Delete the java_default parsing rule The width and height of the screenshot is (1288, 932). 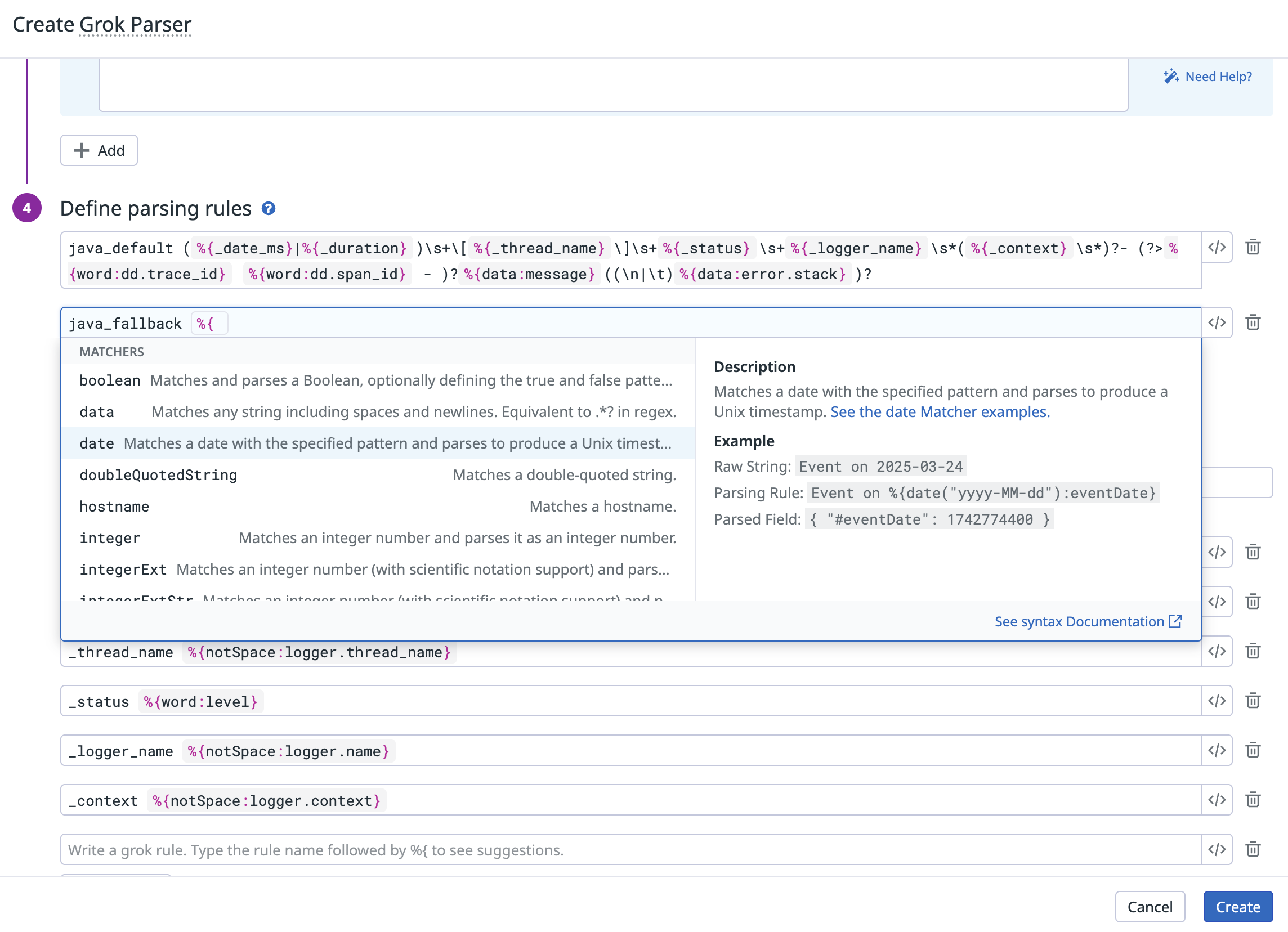1253,248
